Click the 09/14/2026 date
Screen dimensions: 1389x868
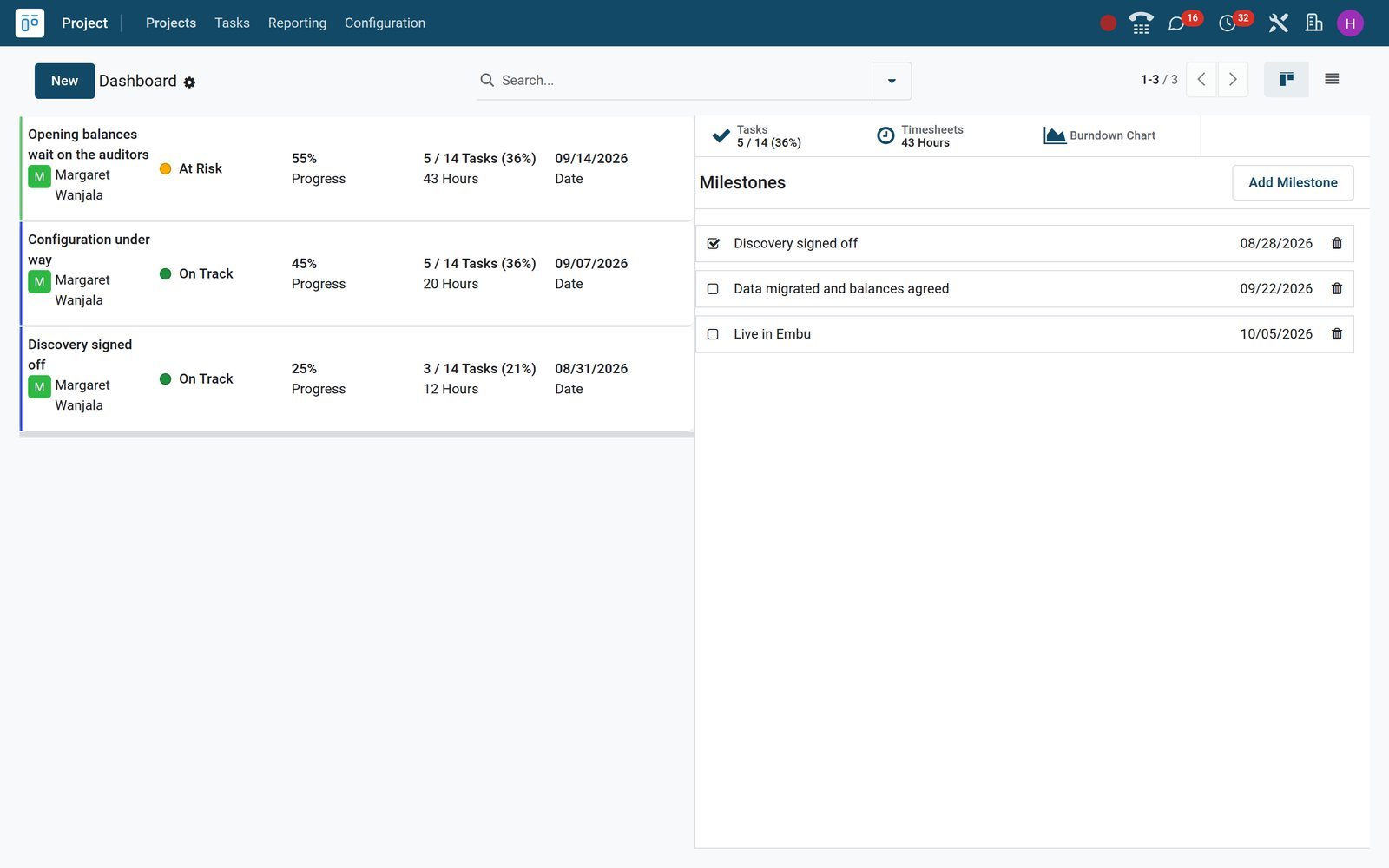tap(591, 159)
